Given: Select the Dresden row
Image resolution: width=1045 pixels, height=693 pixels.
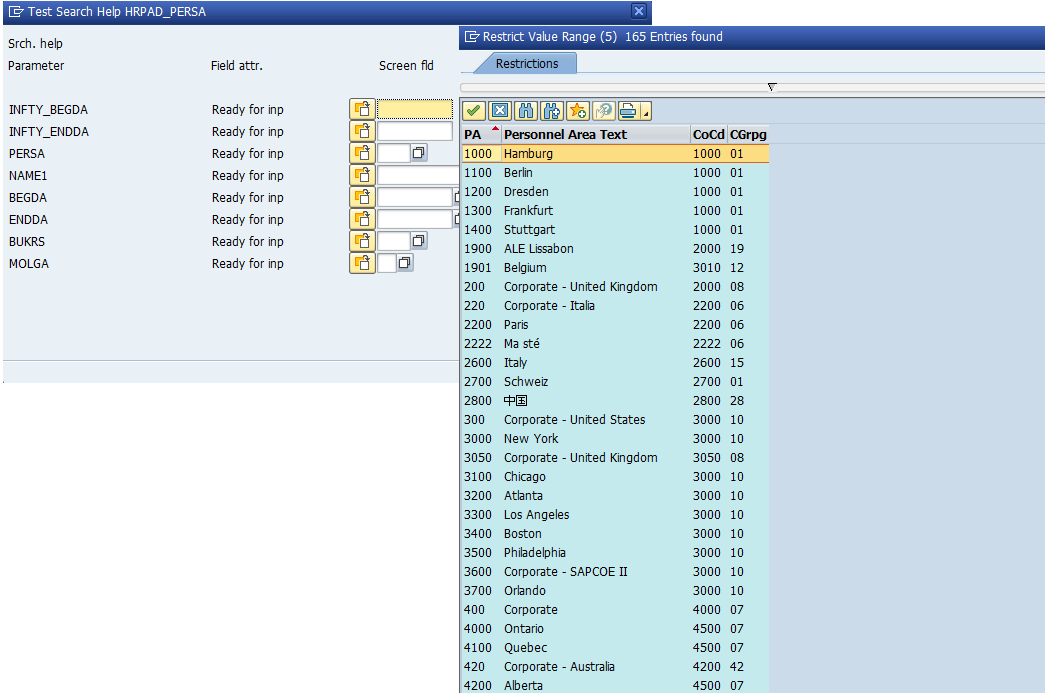Looking at the screenshot, I should (615, 192).
